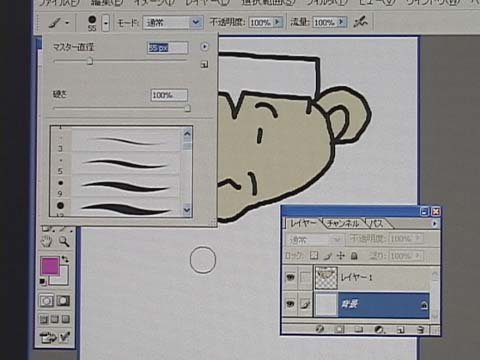Viewport: 480px width, 360px height.
Task: Enable airbrush mode in options bar
Action: [360, 22]
